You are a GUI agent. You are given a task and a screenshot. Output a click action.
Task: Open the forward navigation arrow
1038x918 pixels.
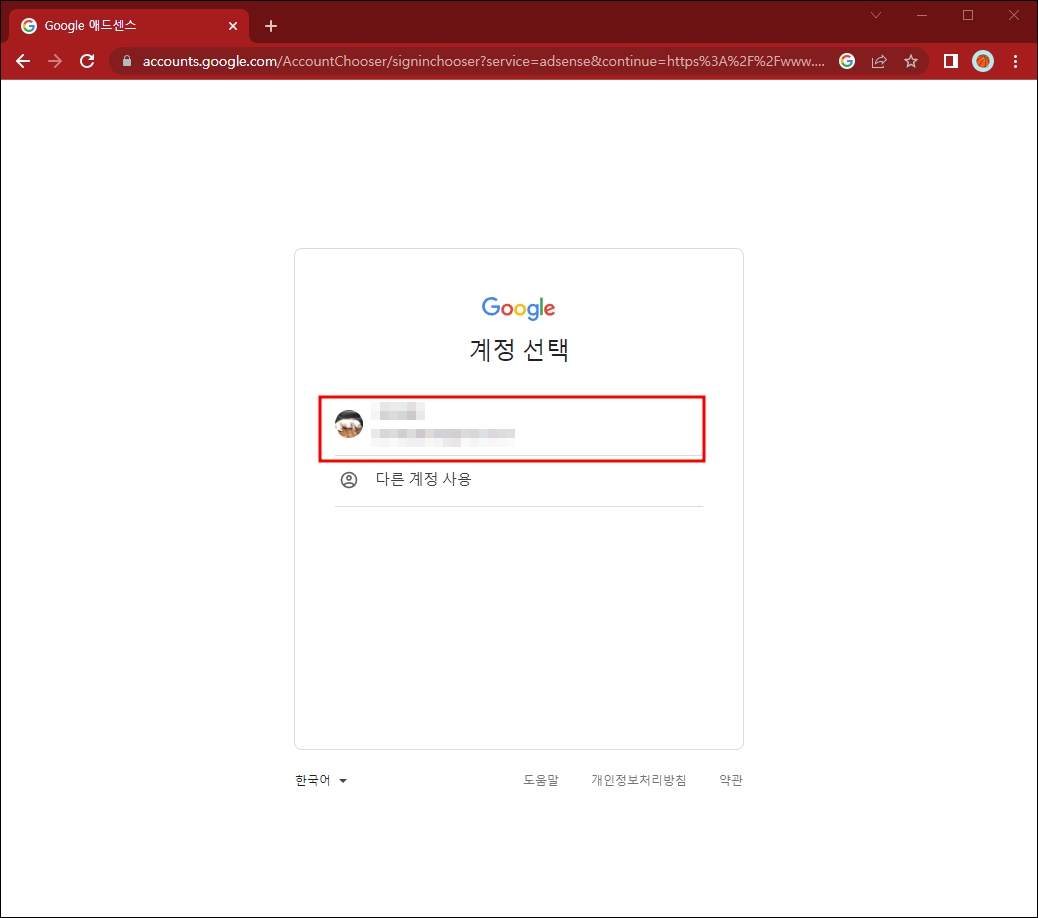click(x=55, y=61)
